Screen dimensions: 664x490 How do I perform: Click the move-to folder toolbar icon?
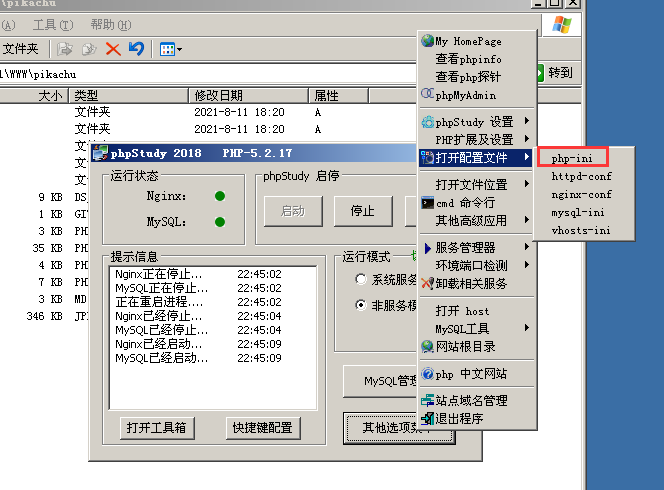[65, 49]
